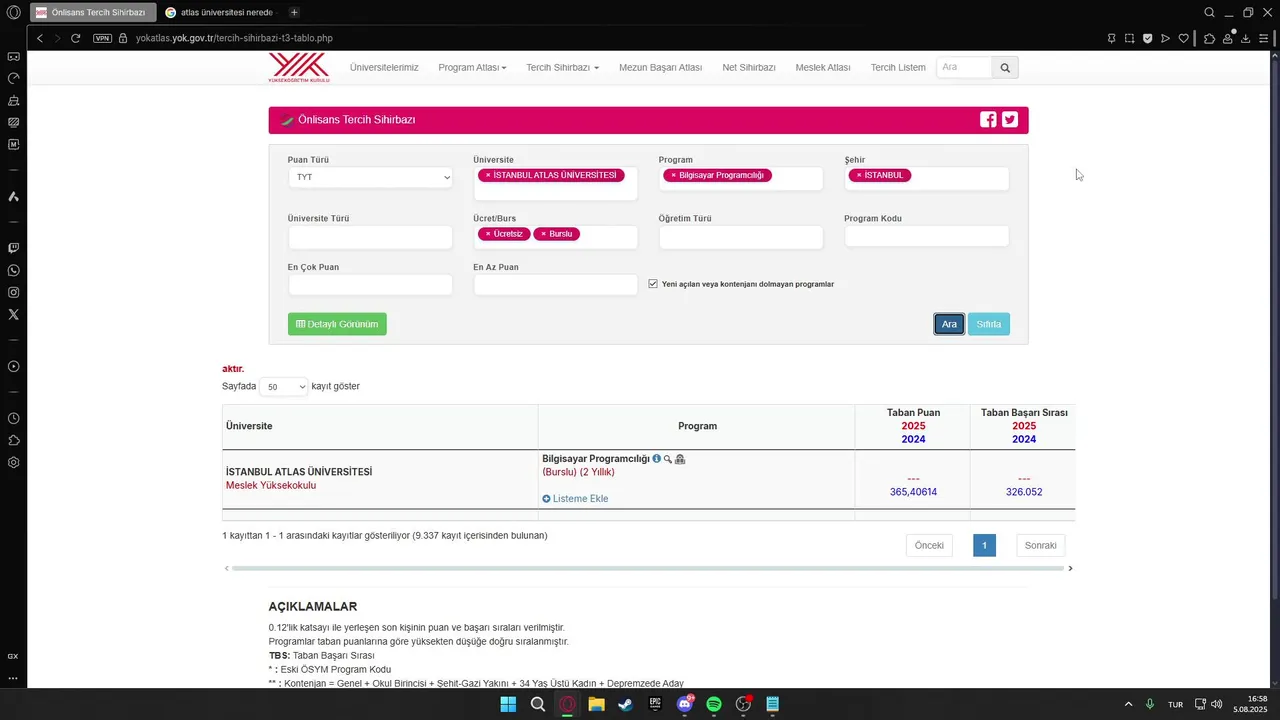Image resolution: width=1280 pixels, height=720 pixels.
Task: Open the Öğretim Türü selection field
Action: tap(741, 237)
